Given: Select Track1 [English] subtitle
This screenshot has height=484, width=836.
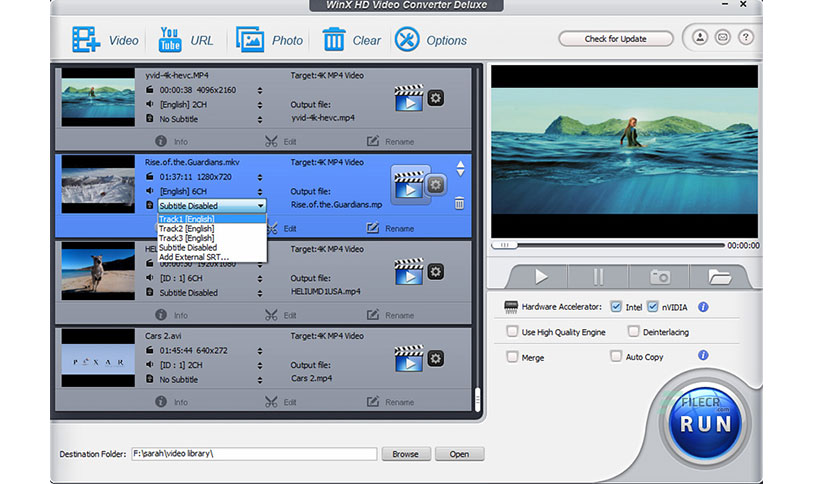Looking at the screenshot, I should 212,219.
